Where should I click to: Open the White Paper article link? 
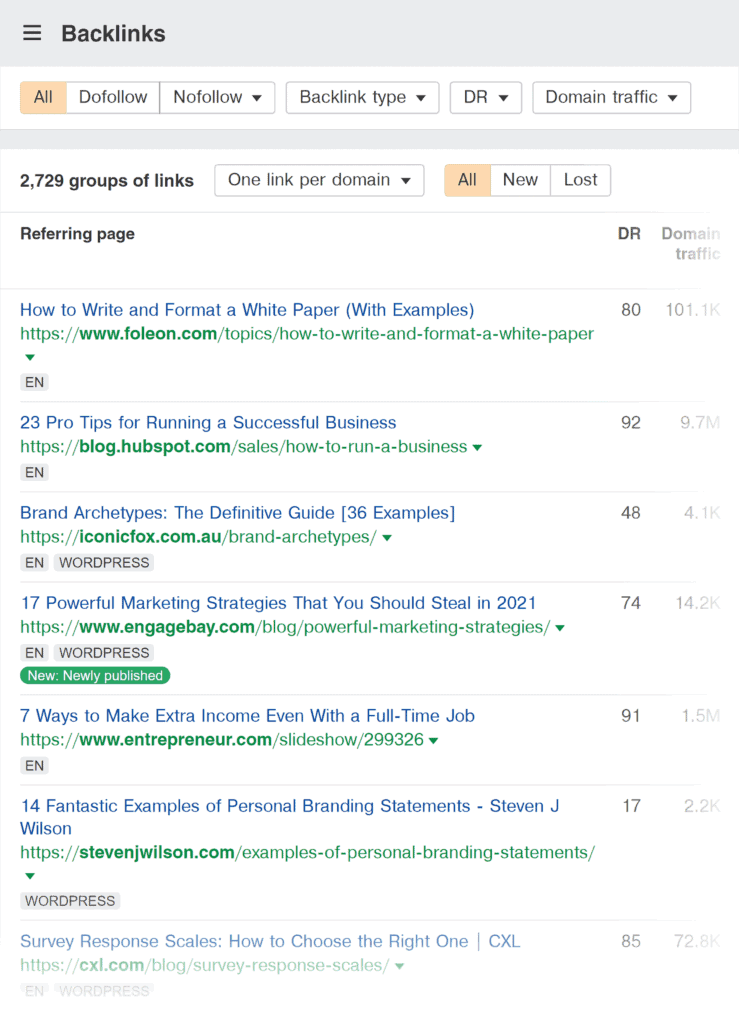coord(249,309)
